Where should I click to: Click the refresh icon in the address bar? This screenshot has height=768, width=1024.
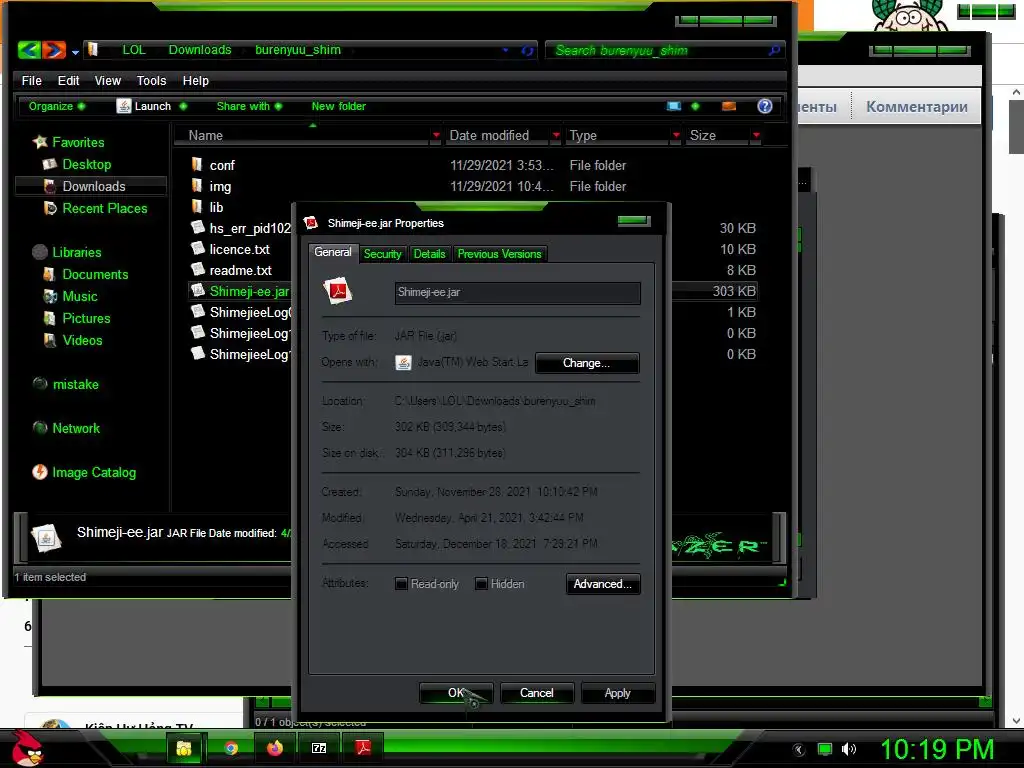point(527,50)
